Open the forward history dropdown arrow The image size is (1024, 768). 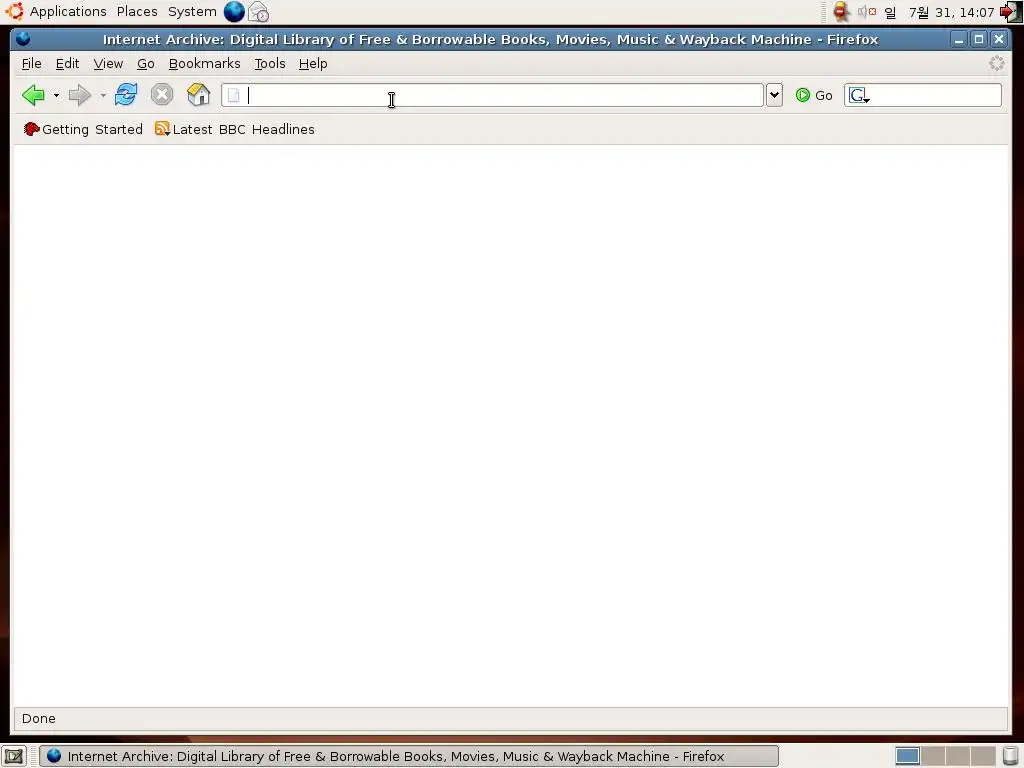103,96
